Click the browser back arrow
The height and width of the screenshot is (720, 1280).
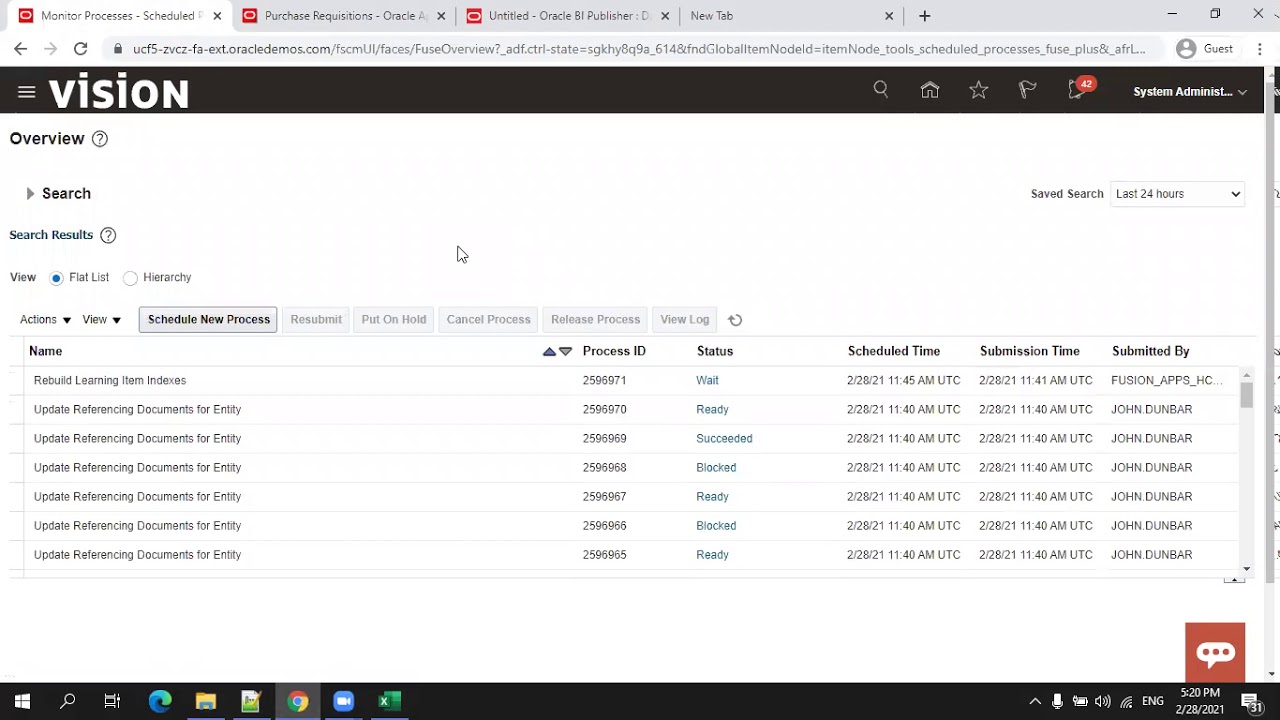click(20, 48)
